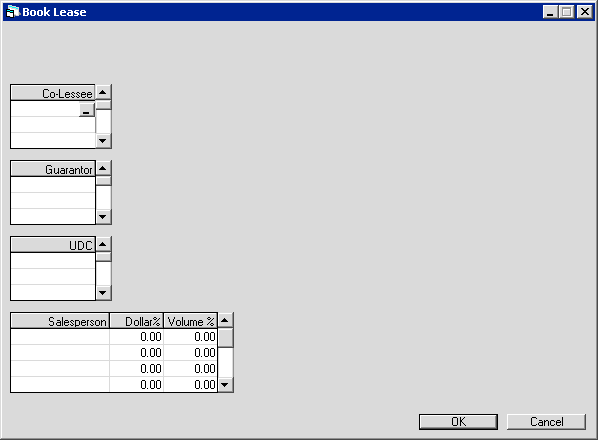Click first row Dollar% value 0.00
Screen dimensions: 598x440
(x=137, y=337)
